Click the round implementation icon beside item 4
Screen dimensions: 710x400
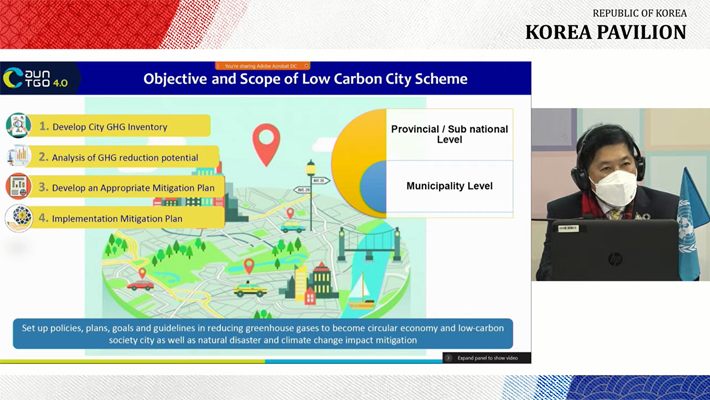tap(18, 217)
